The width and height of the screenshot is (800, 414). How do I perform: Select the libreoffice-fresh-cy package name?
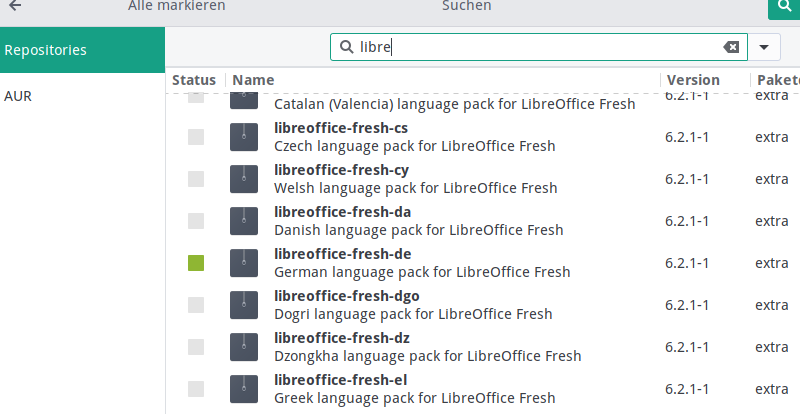pos(341,170)
